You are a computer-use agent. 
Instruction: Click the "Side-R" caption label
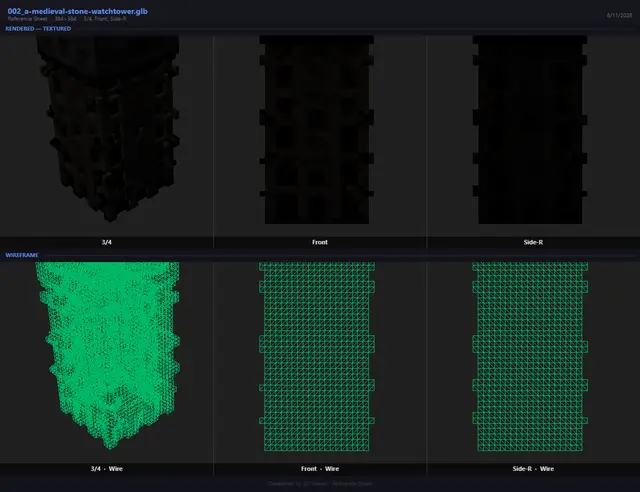(x=533, y=242)
